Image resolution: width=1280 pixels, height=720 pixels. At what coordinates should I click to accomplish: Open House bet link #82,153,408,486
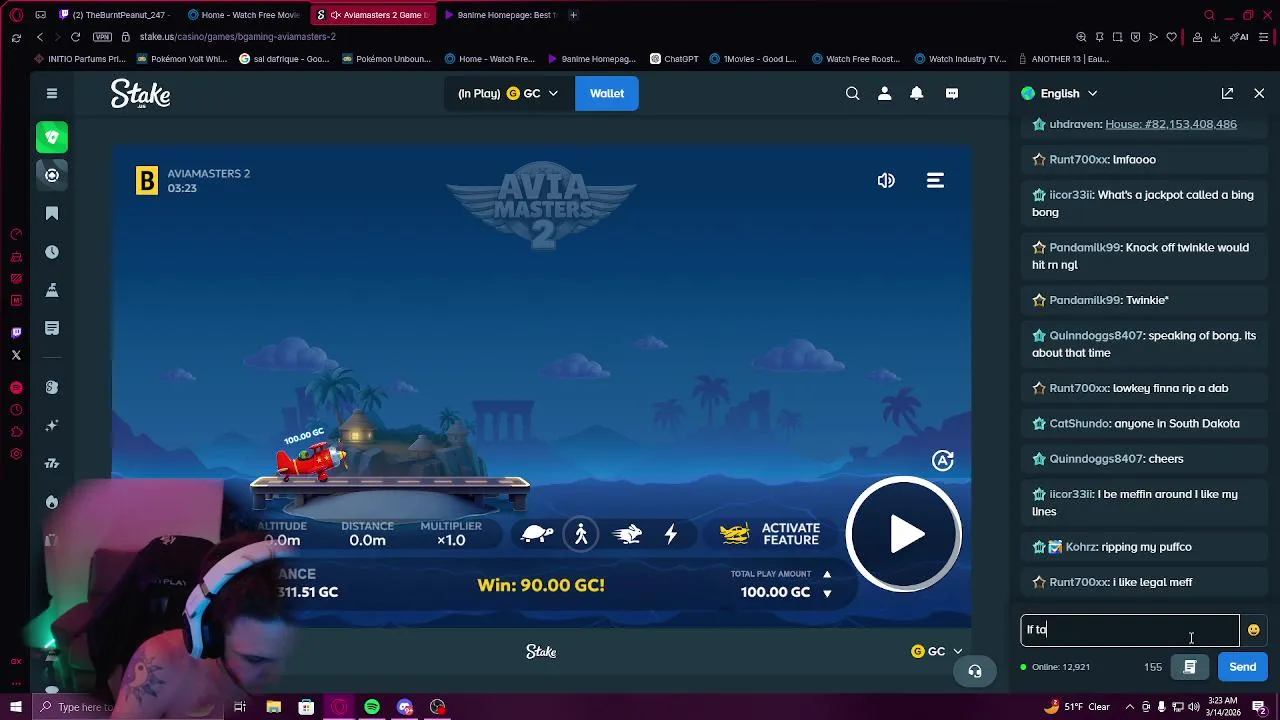[x=1171, y=124]
